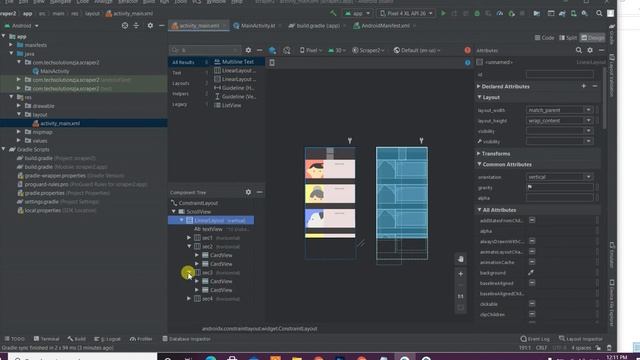Viewport: 640px width, 360px height.
Task: Select Layouts palette category
Action: pos(181,83)
